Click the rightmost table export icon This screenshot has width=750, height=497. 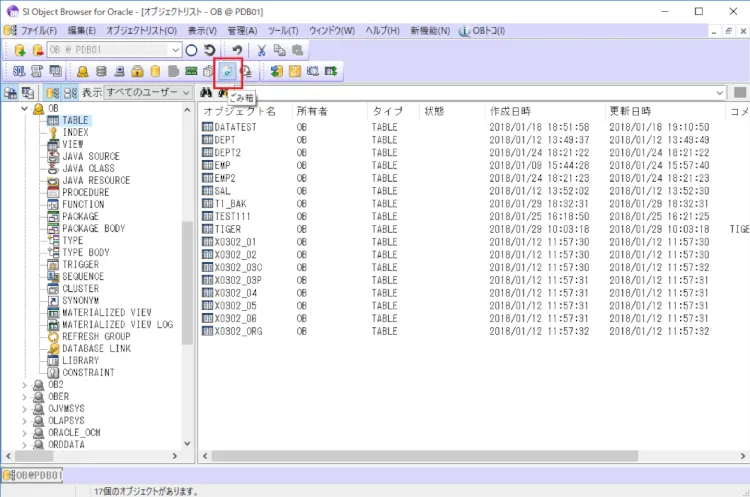pyautogui.click(x=331, y=71)
